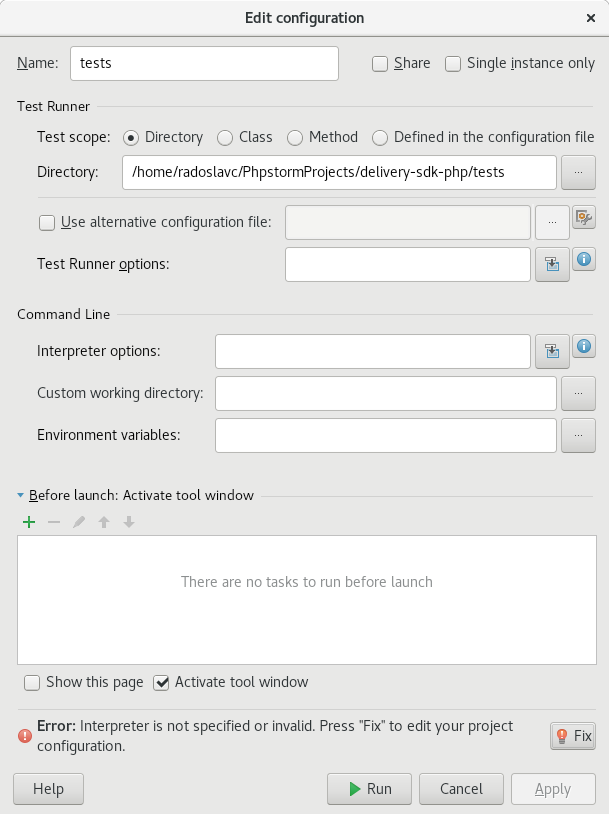609x814 pixels.
Task: Click the green plus add task icon
Action: [x=29, y=522]
